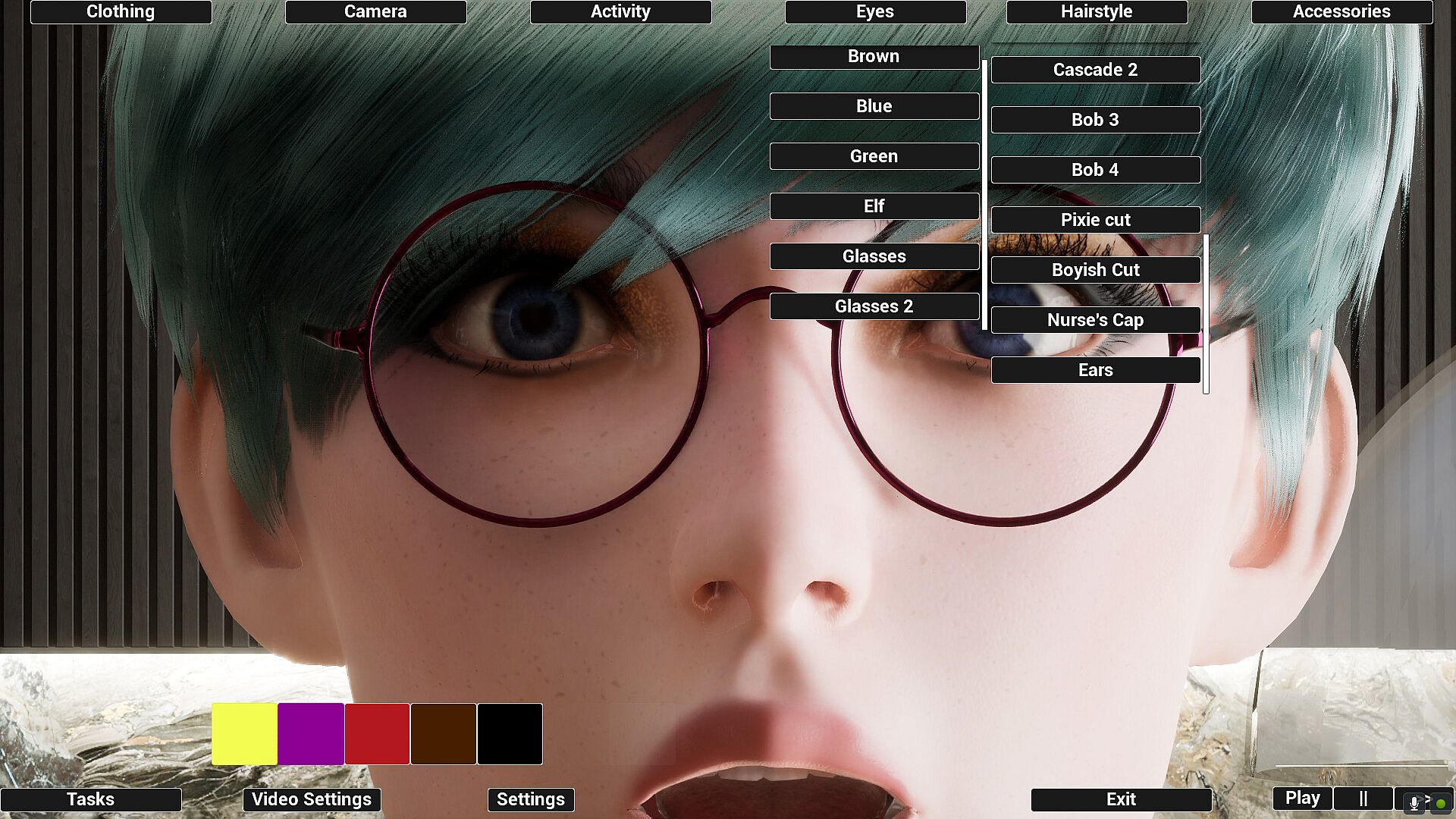1456x819 pixels.
Task: Click the hairstyle list scrollbar
Action: point(1206,314)
